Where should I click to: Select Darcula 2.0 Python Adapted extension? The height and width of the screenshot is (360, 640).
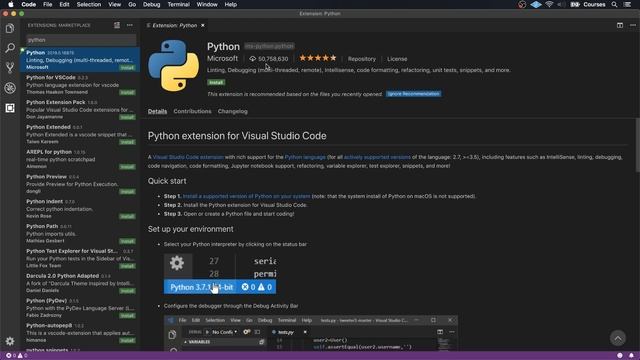pyautogui.click(x=80, y=283)
